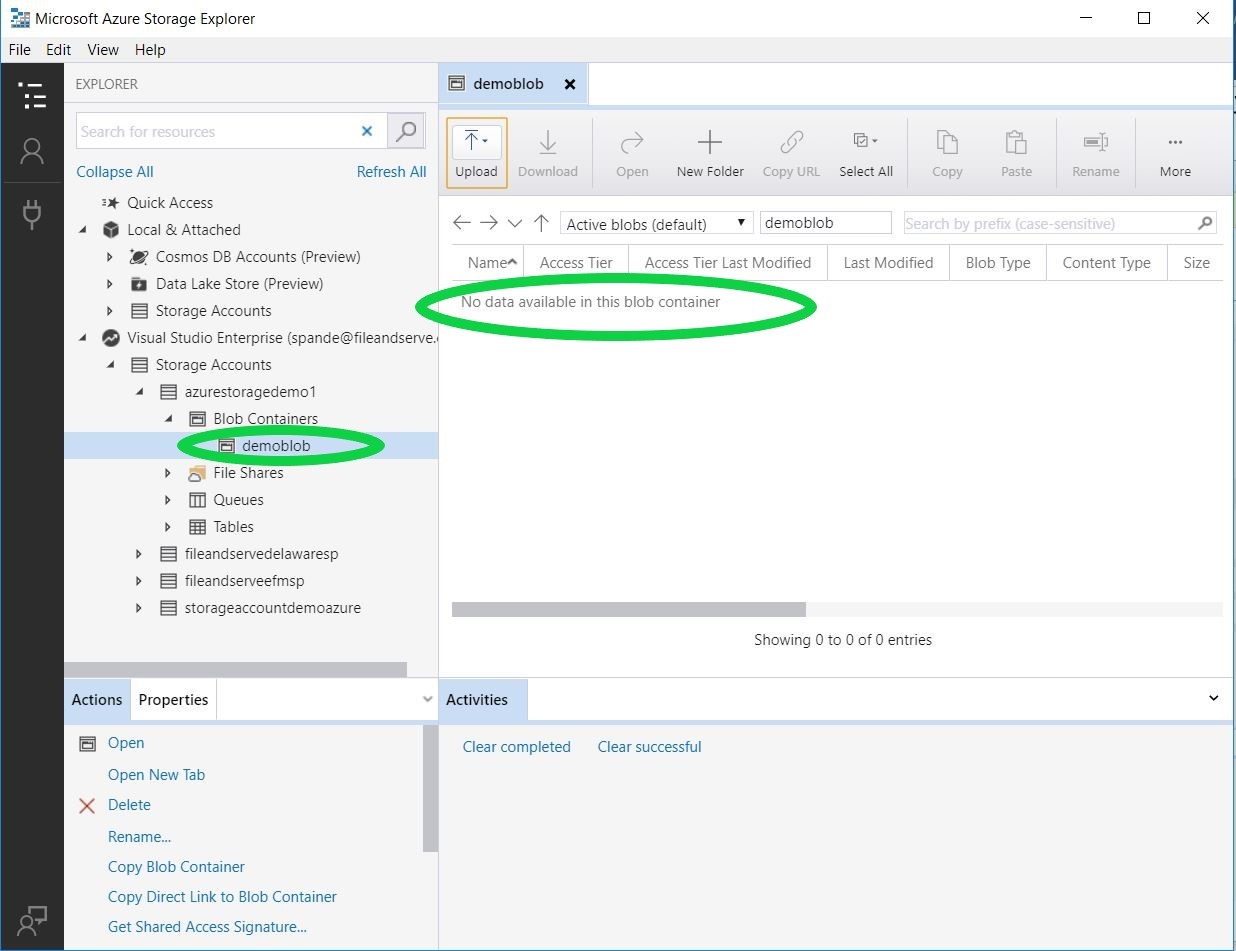
Task: Expand the Tables node
Action: click(x=168, y=527)
